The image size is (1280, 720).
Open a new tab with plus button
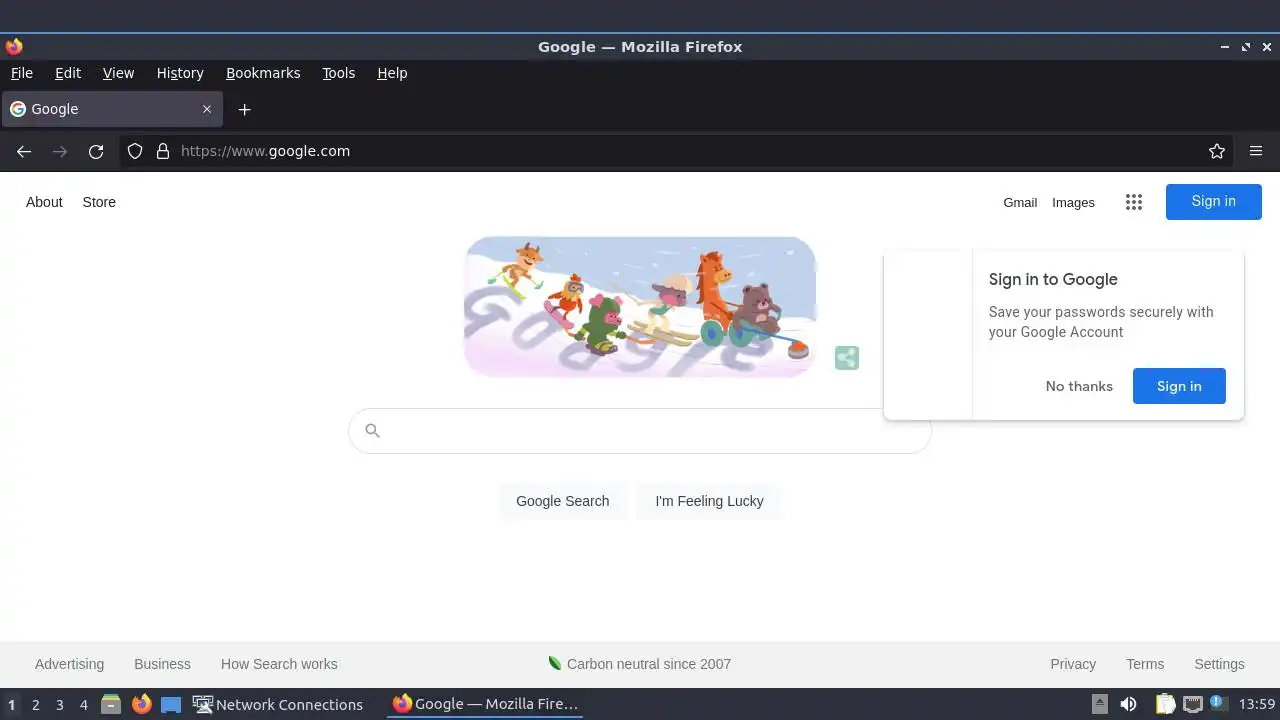[x=244, y=109]
